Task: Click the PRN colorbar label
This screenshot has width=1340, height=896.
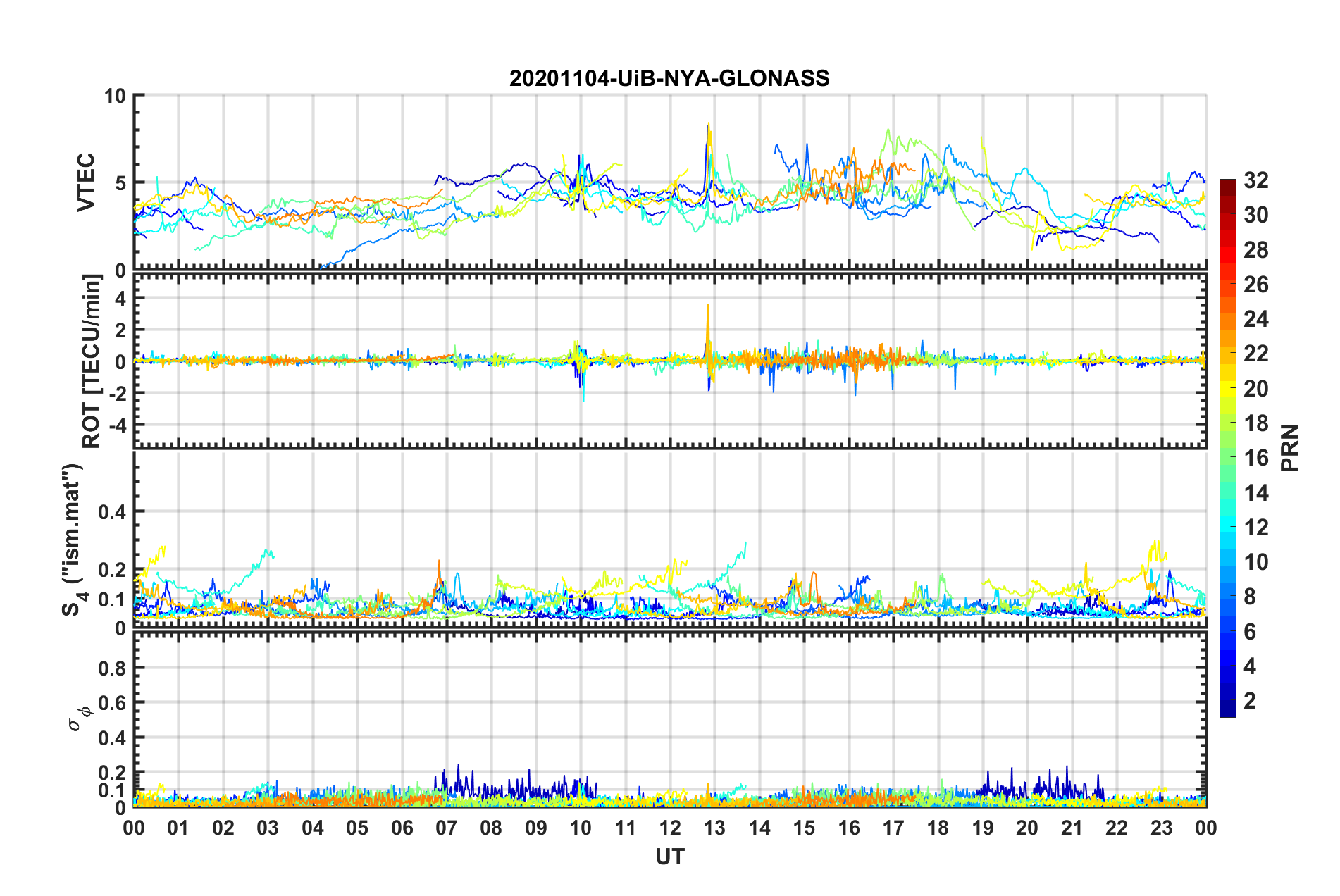Action: pyautogui.click(x=1290, y=448)
